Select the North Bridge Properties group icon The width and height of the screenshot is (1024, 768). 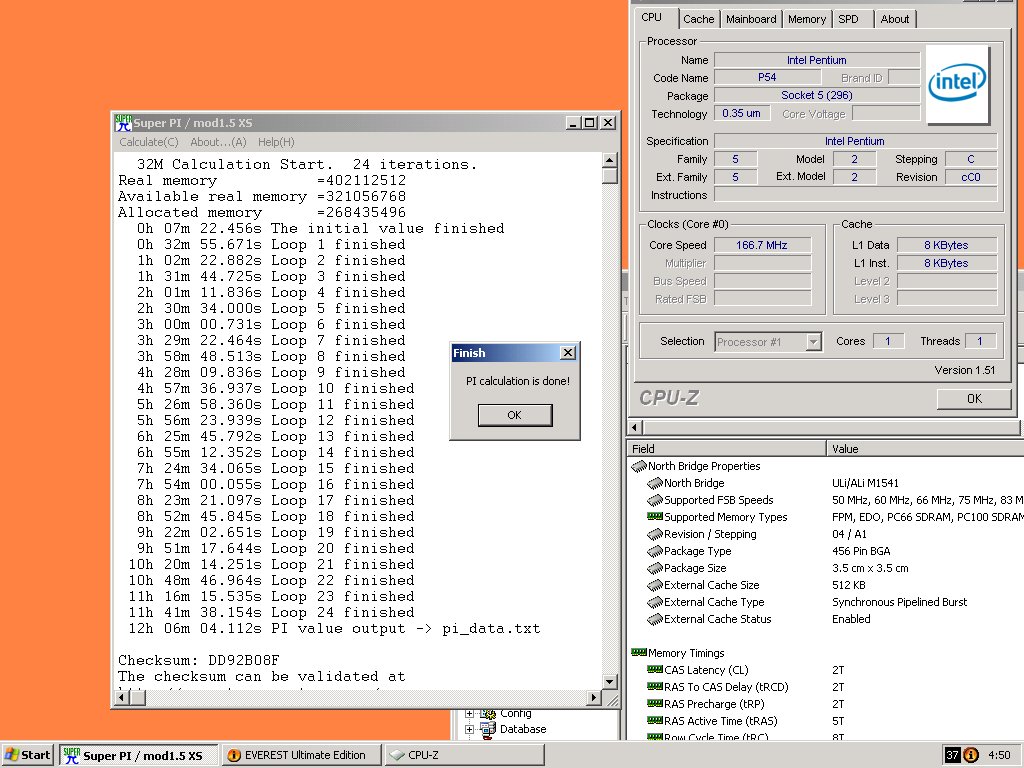tap(639, 466)
